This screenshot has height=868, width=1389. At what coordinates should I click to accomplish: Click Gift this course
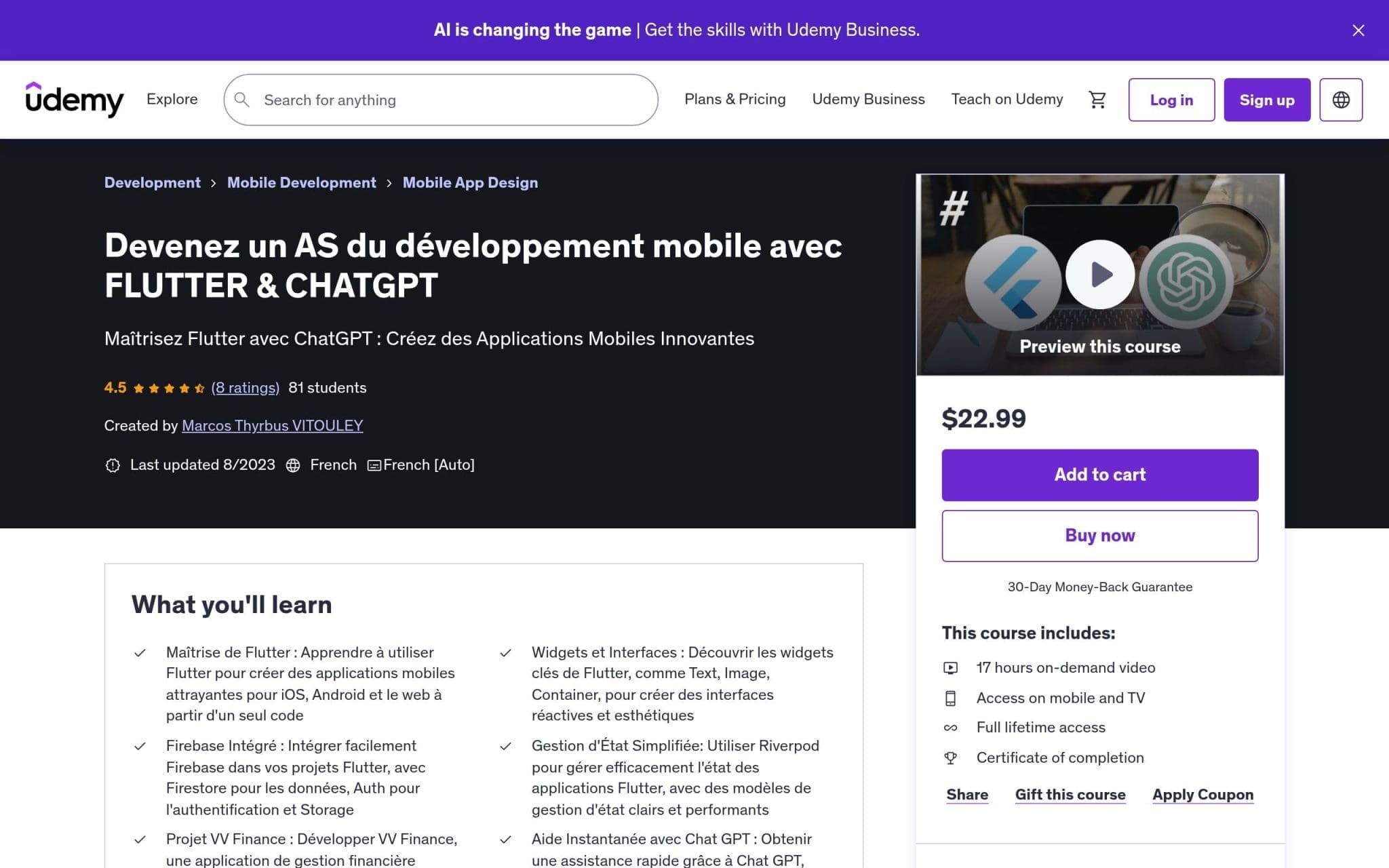(1070, 795)
